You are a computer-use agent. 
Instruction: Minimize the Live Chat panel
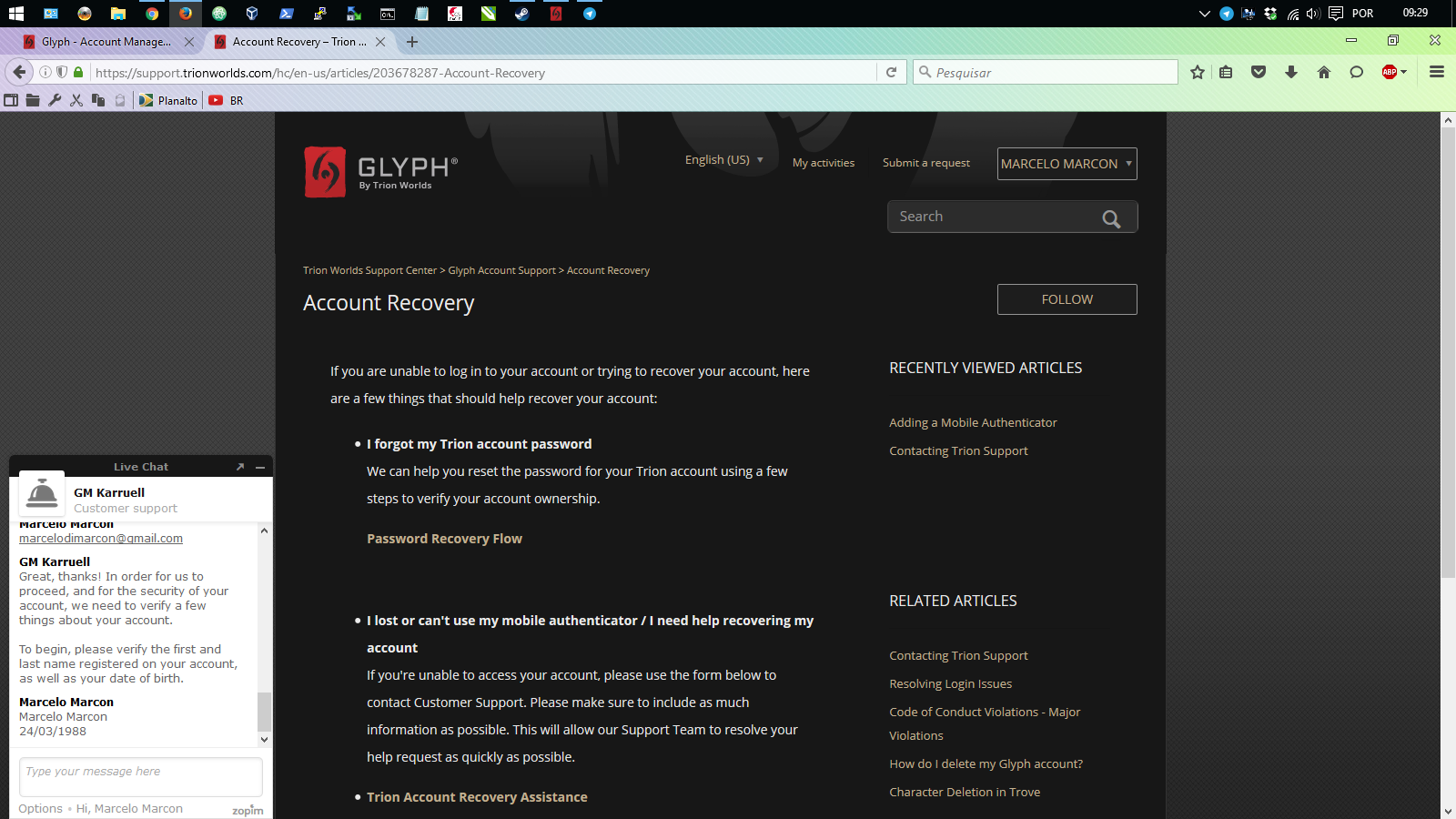(260, 467)
